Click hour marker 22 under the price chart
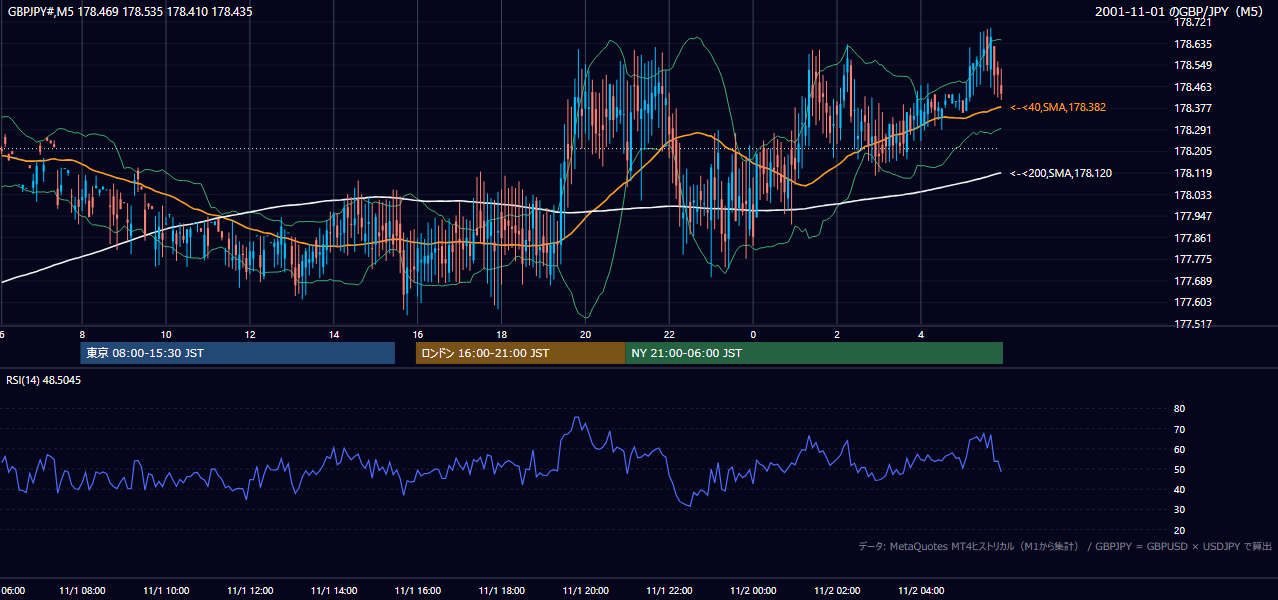 coord(670,334)
